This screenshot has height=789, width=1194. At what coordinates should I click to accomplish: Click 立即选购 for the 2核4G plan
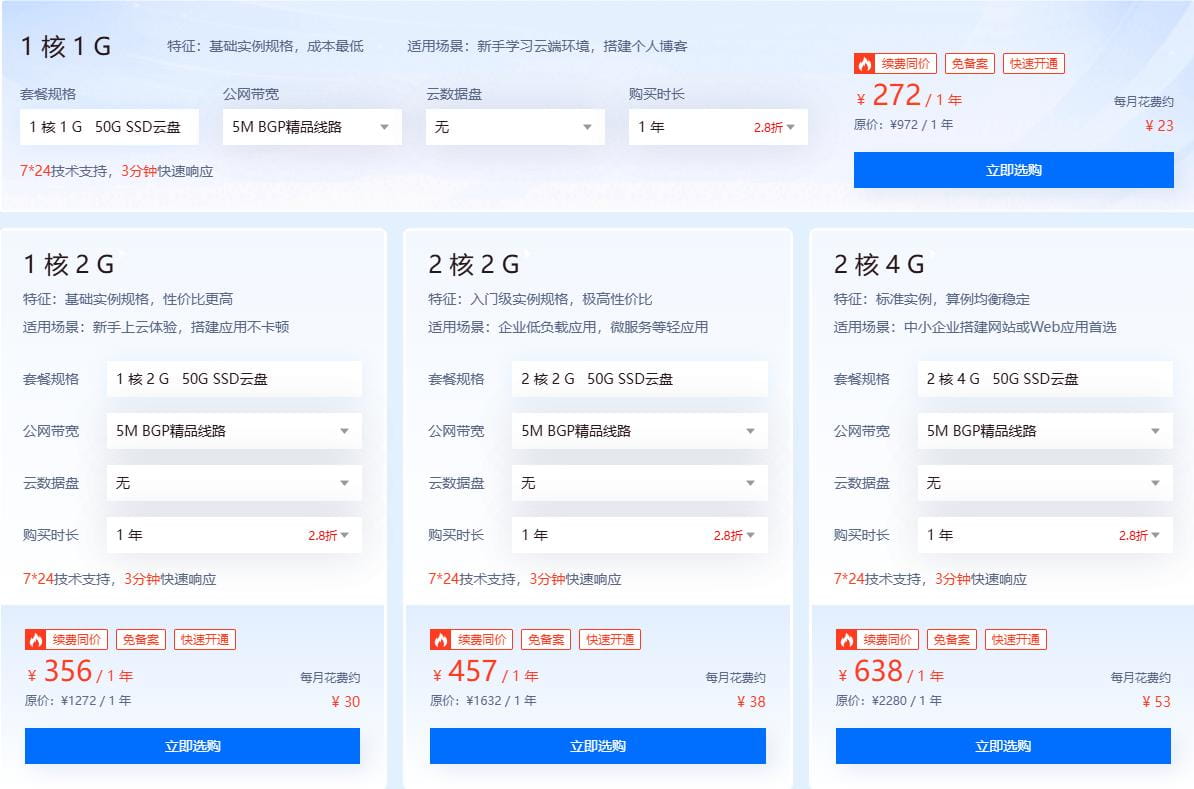click(1004, 745)
